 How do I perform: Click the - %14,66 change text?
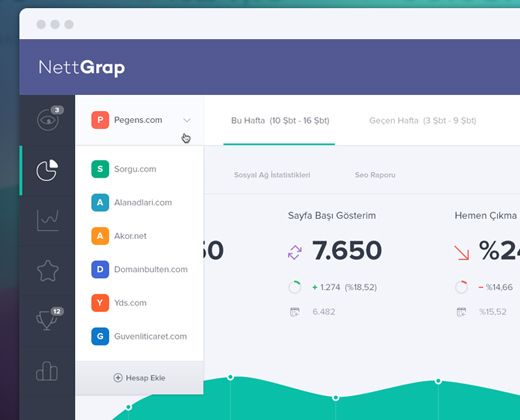[495, 287]
